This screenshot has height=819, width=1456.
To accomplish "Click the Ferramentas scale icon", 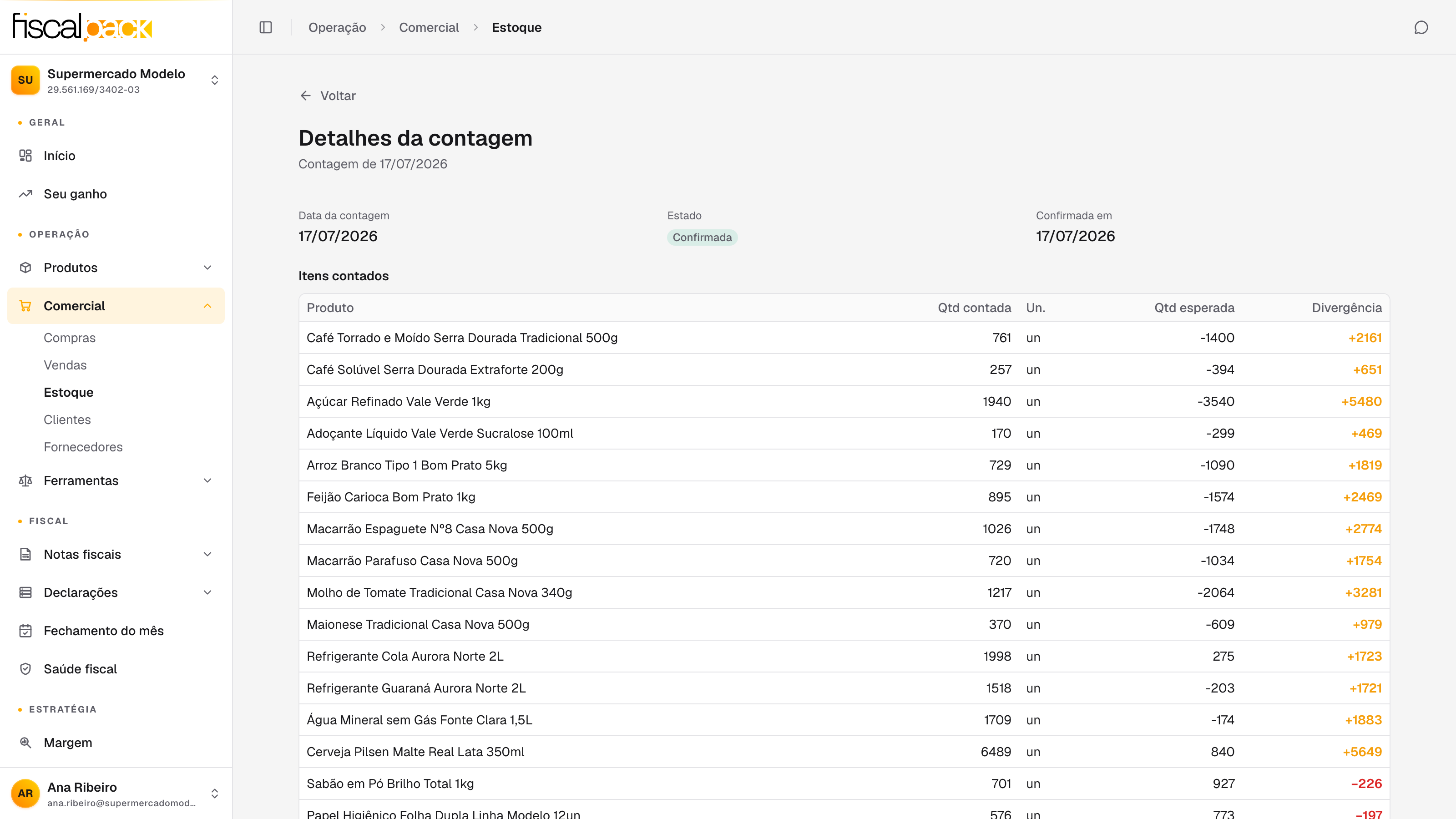I will [x=25, y=480].
